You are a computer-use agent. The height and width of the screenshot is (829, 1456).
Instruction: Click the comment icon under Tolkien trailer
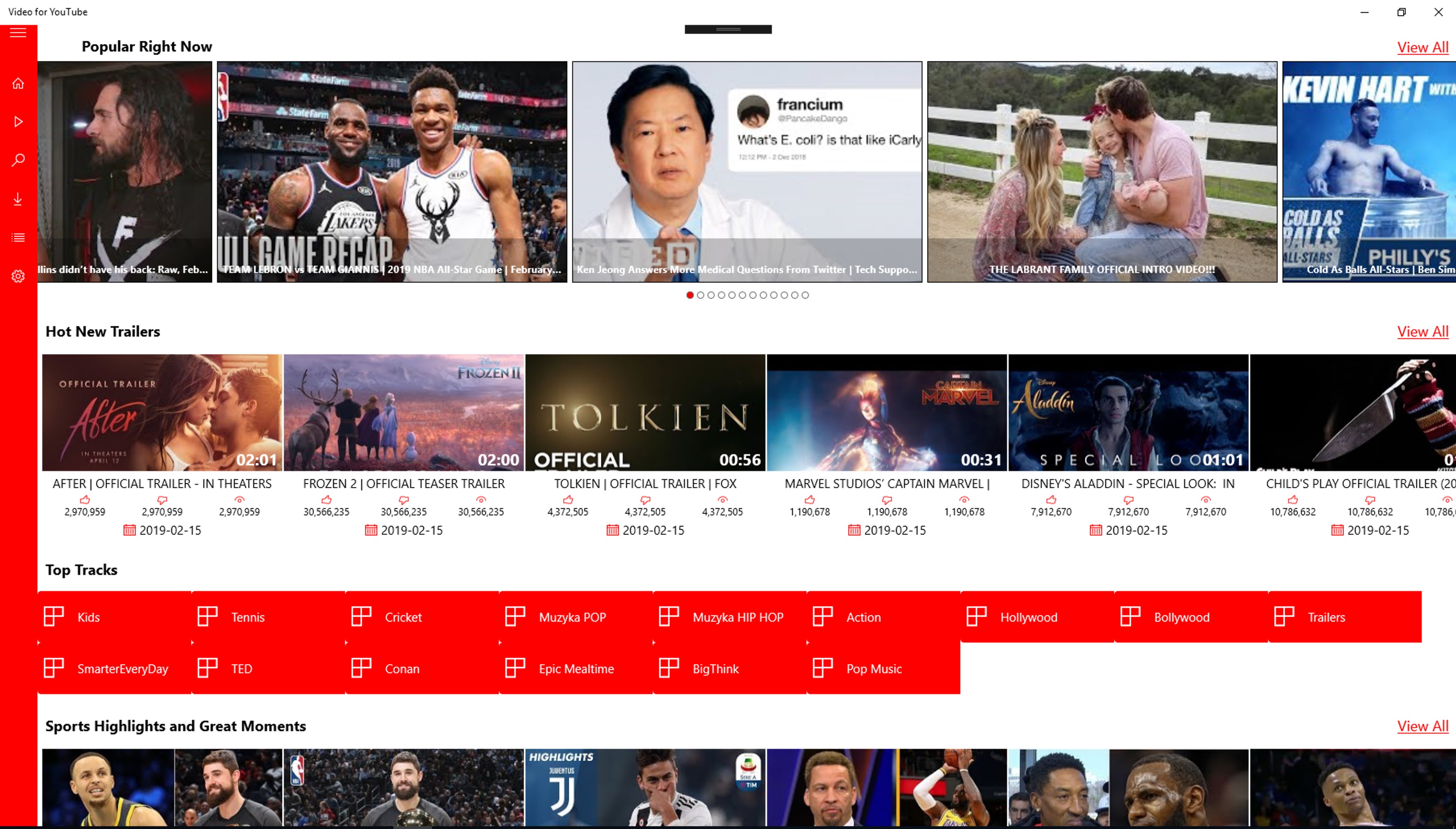click(645, 500)
